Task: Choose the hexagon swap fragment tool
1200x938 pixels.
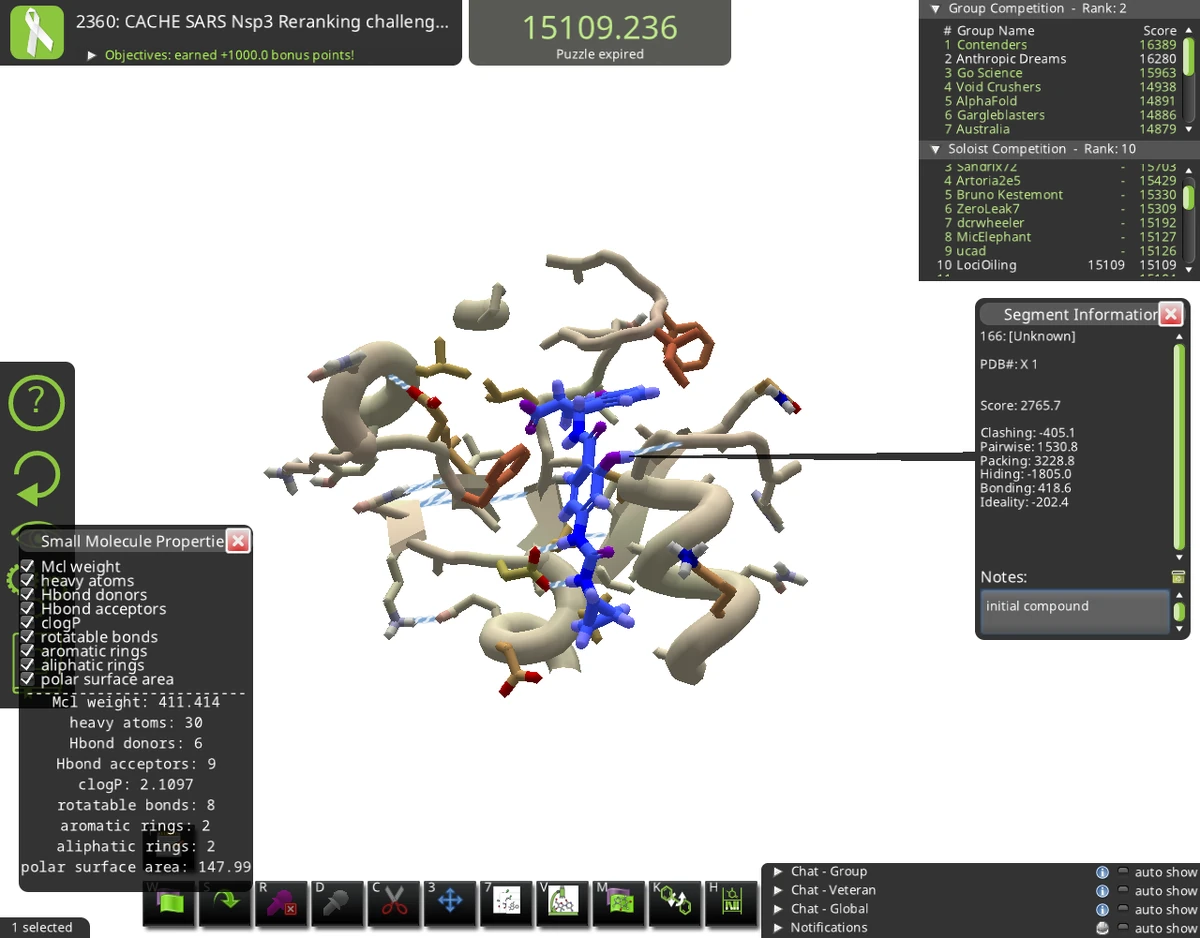Action: point(673,901)
